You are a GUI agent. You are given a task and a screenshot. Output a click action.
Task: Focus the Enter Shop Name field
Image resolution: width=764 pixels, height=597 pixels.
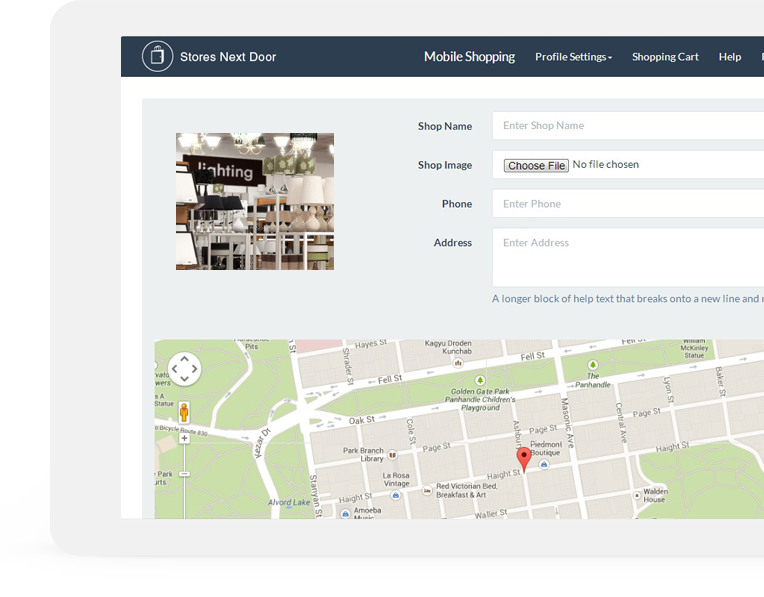(628, 126)
